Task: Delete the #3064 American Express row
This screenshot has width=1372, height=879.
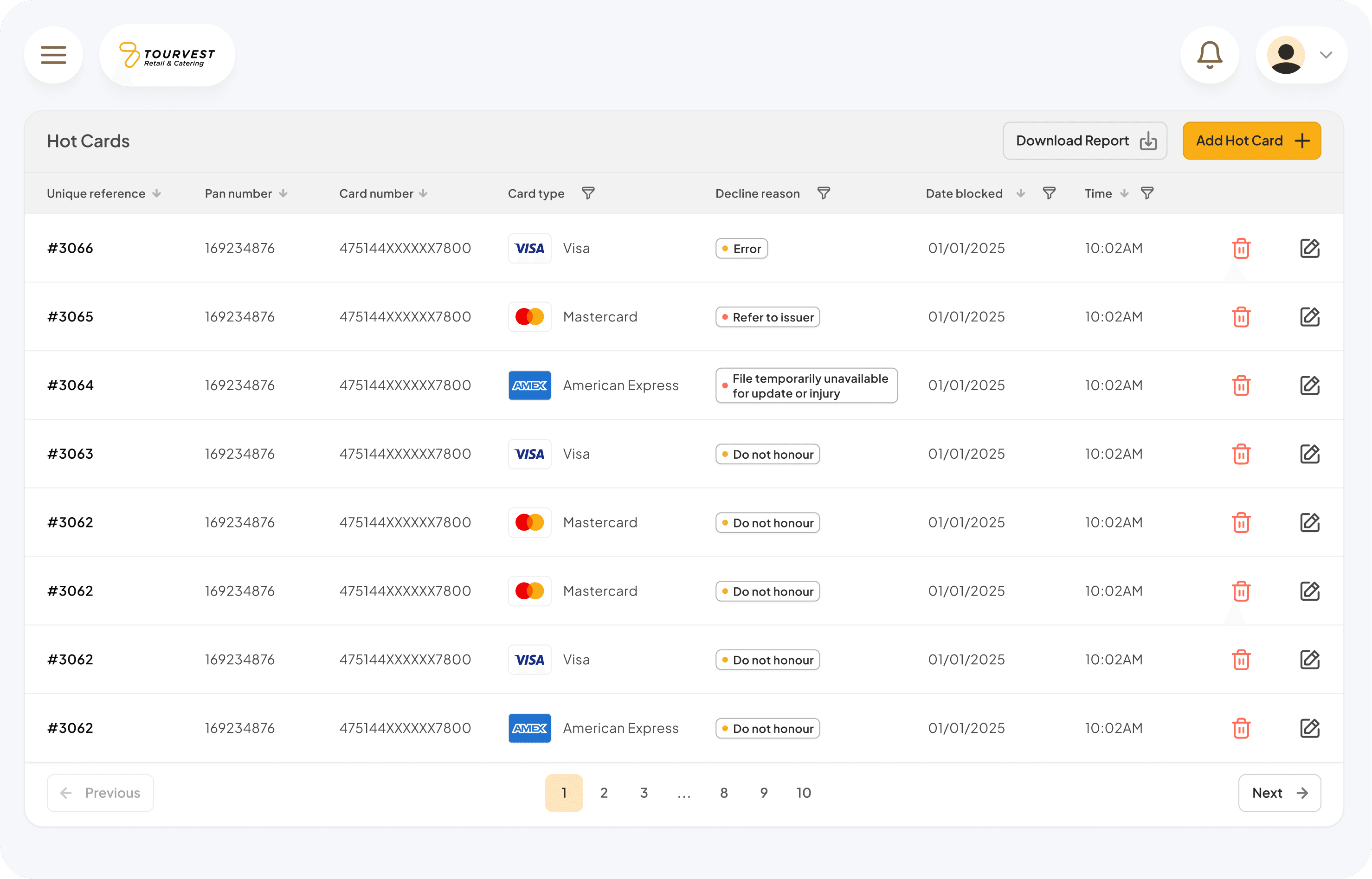Action: point(1241,385)
